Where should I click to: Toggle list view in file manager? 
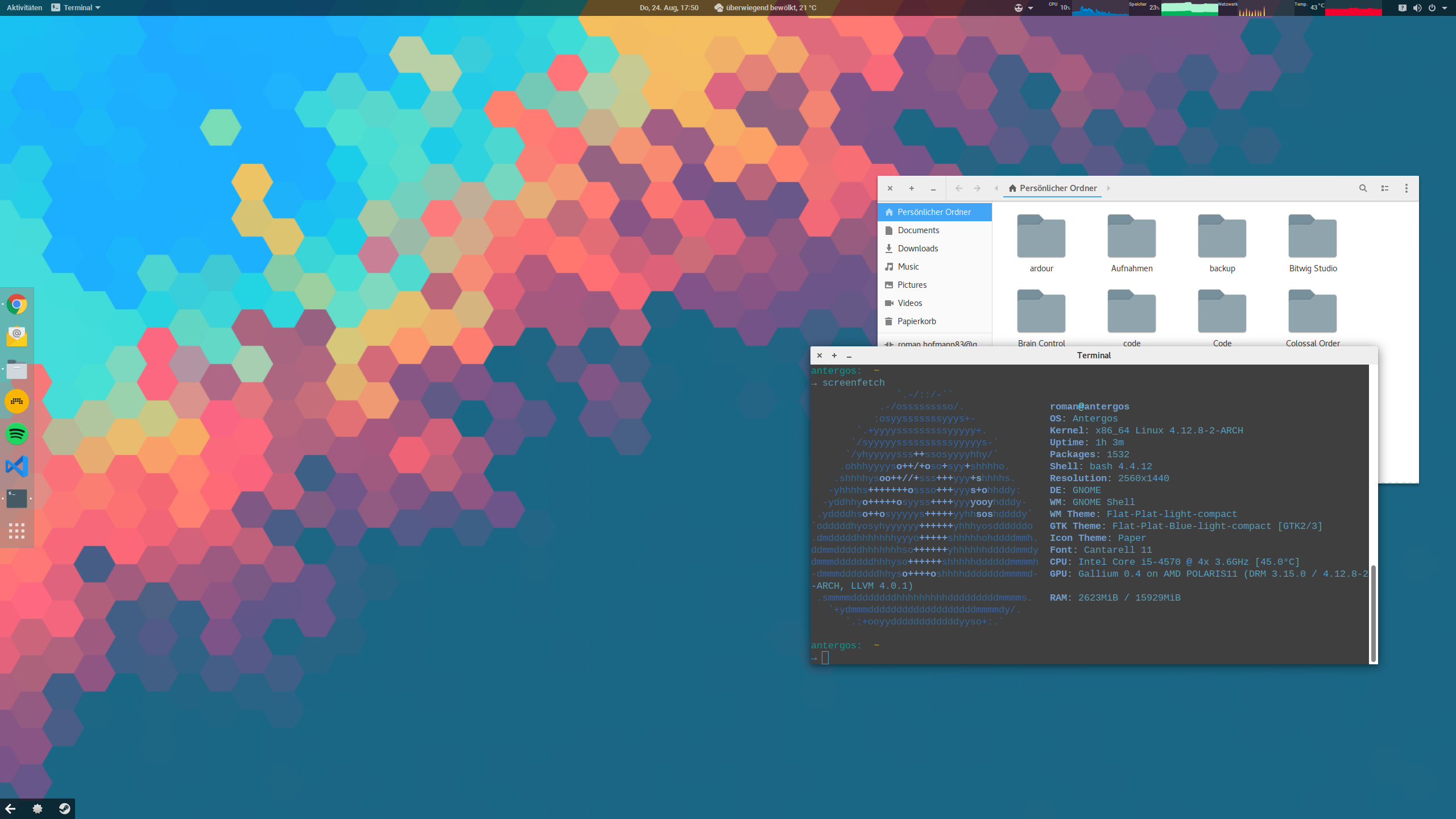(1385, 188)
